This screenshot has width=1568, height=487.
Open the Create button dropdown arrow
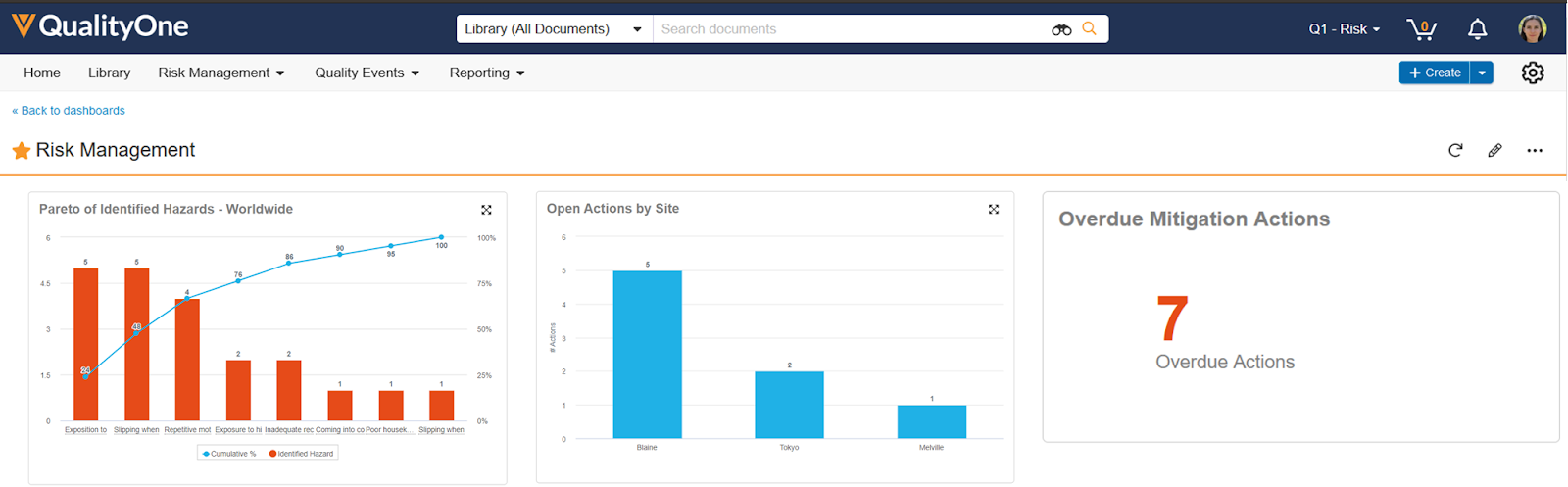(x=1482, y=73)
